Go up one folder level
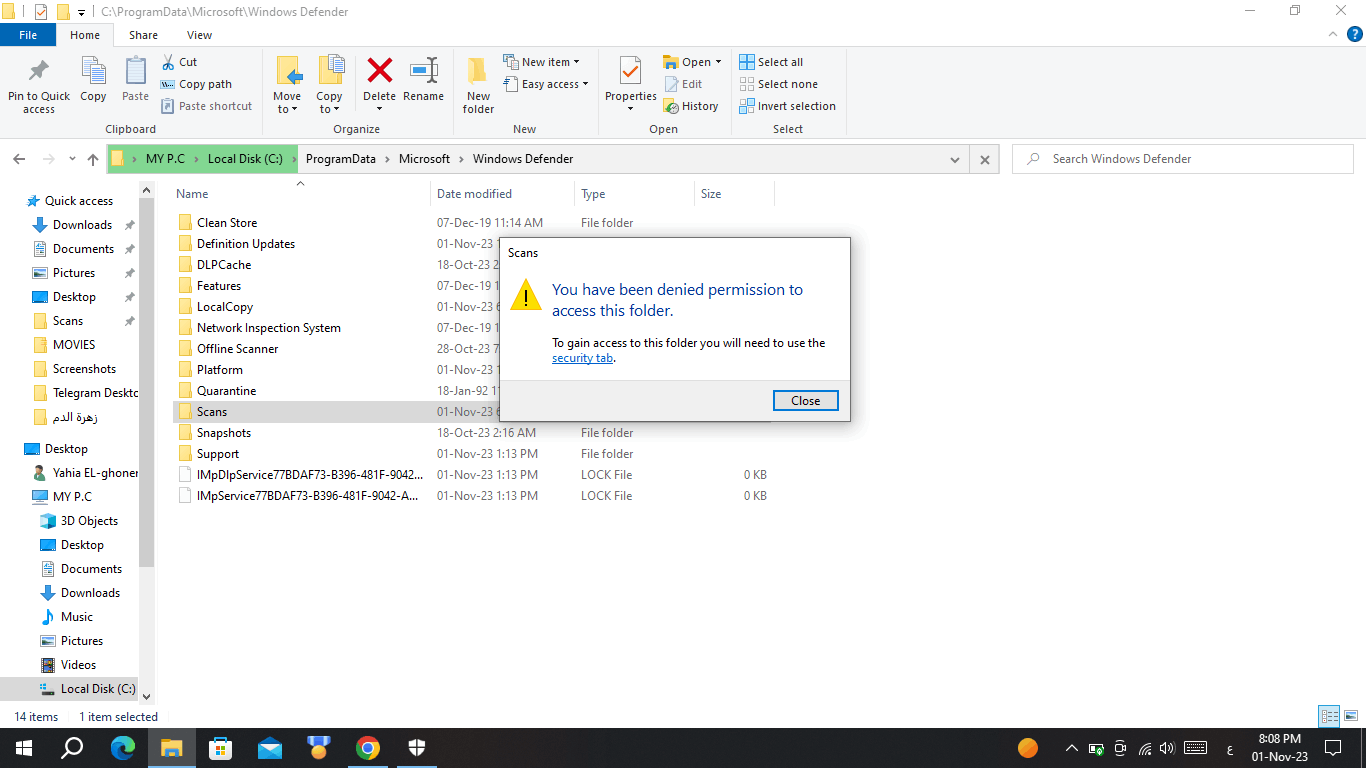 (x=93, y=159)
